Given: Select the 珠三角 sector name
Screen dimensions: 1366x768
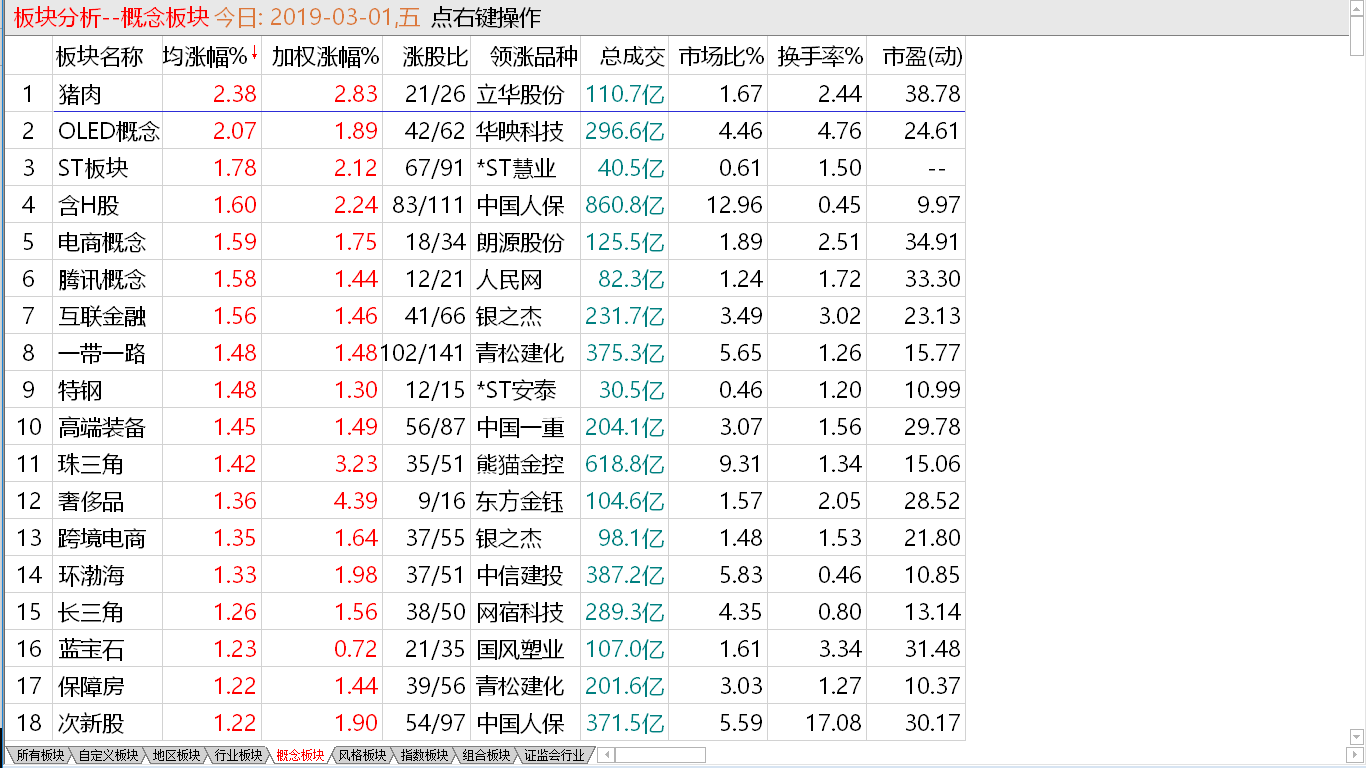Looking at the screenshot, I should point(91,464).
